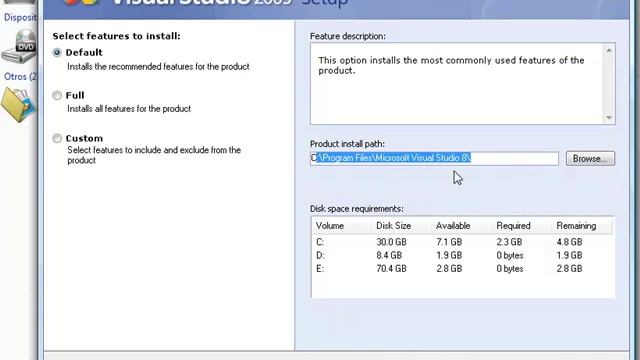640x360 pixels.
Task: Click the product install path field
Action: (434, 158)
